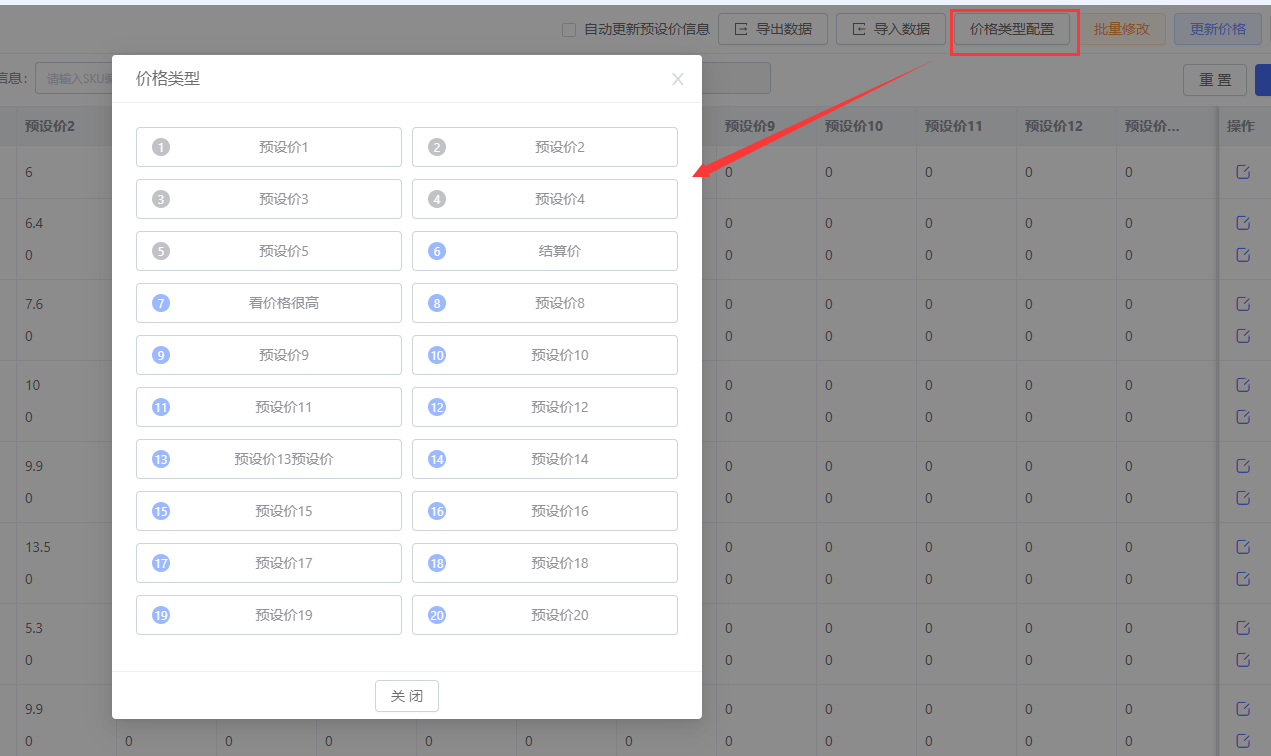Click the 预设价9 column header
The height and width of the screenshot is (756, 1271).
(750, 126)
